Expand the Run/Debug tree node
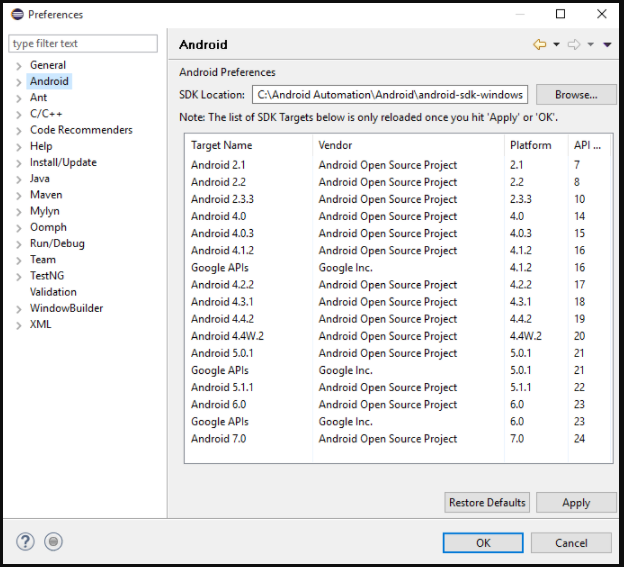The image size is (624, 567). 19,244
